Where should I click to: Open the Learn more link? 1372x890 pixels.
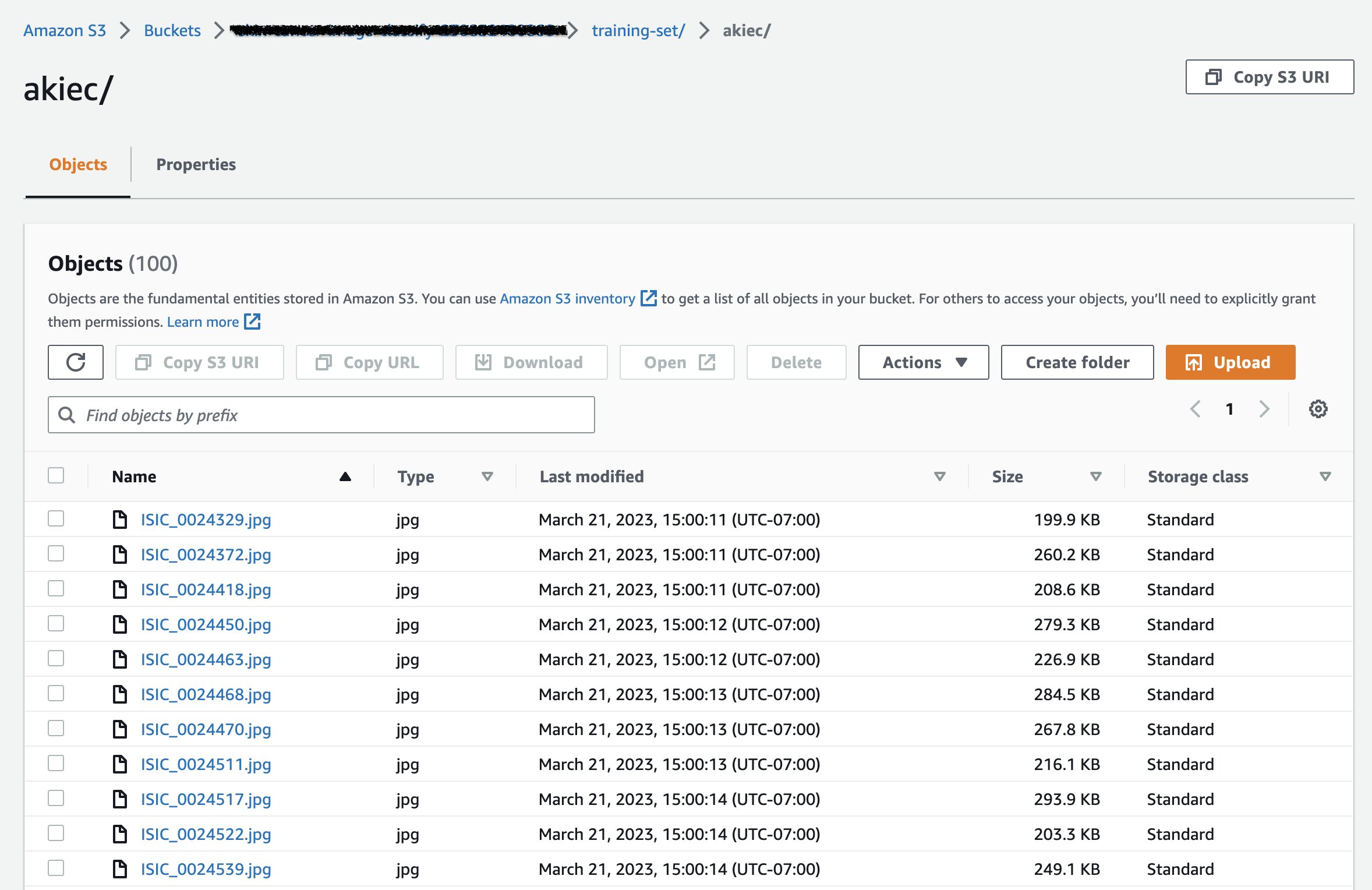click(x=203, y=322)
